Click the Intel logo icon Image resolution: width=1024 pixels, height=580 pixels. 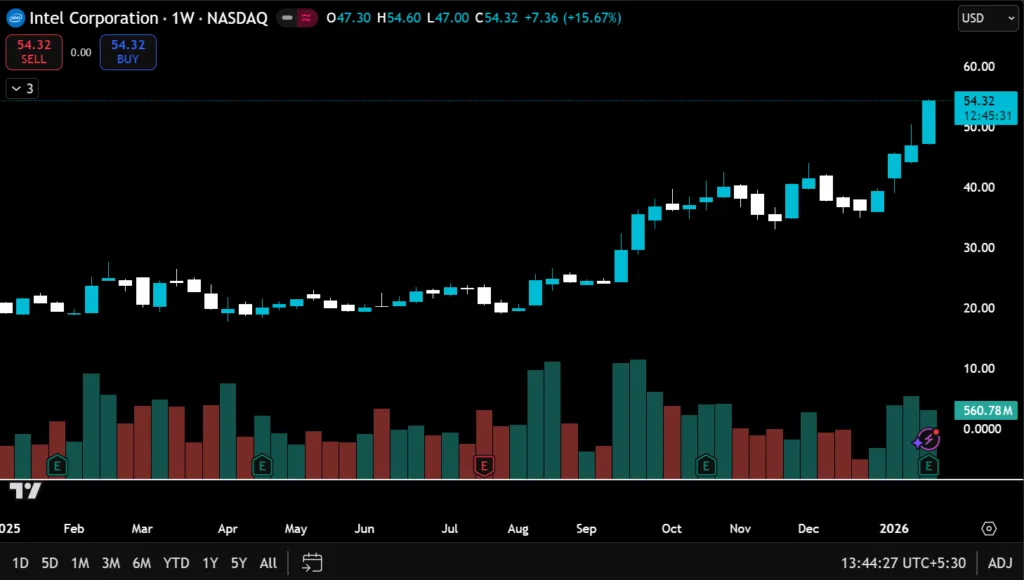point(15,18)
